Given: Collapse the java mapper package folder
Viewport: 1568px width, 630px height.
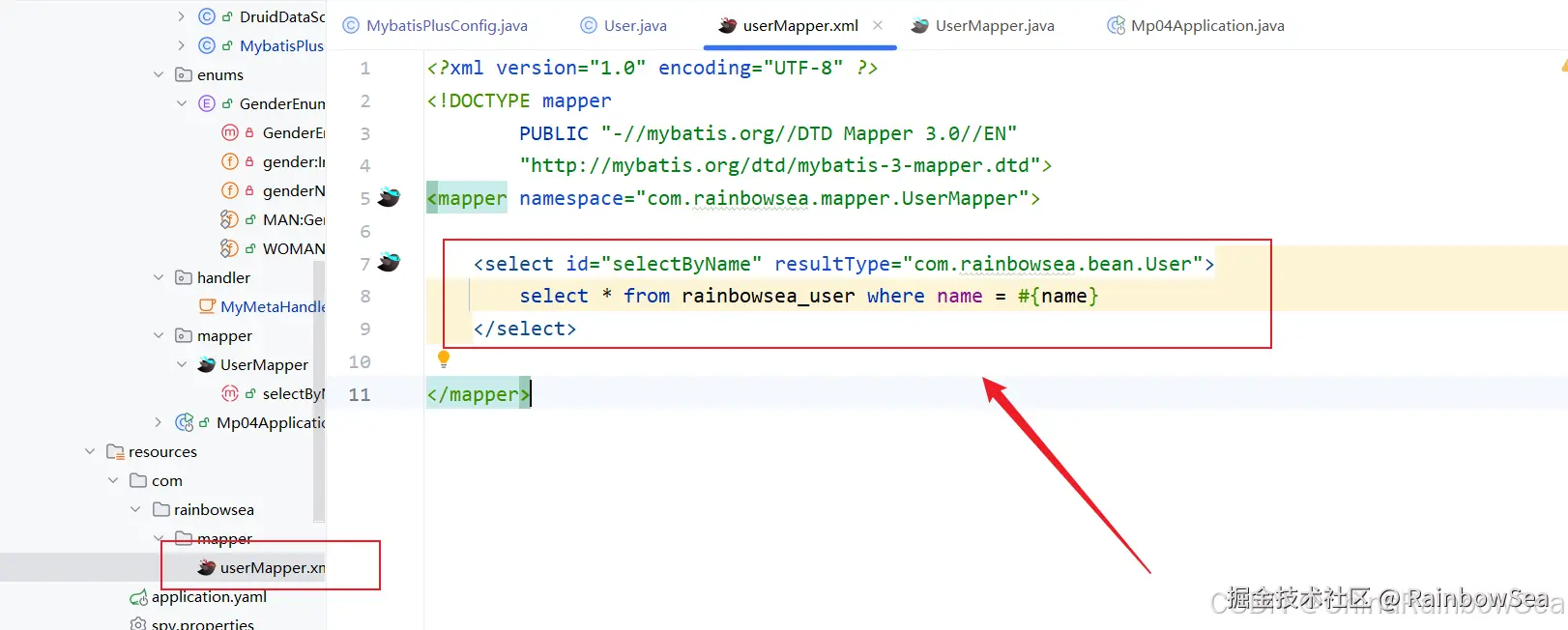Looking at the screenshot, I should (x=159, y=335).
